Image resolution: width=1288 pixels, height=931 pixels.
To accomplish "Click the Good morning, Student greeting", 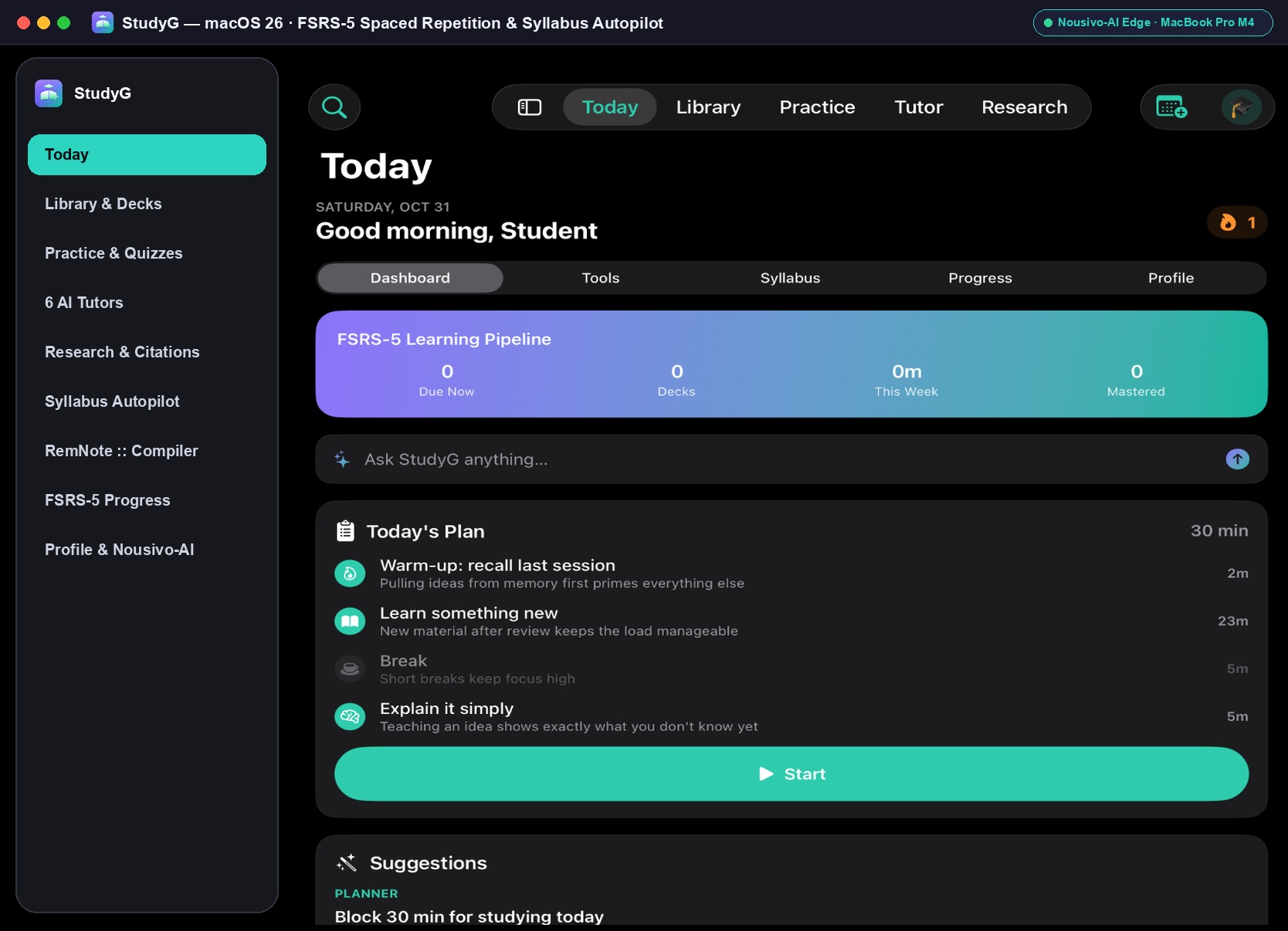I will point(456,231).
